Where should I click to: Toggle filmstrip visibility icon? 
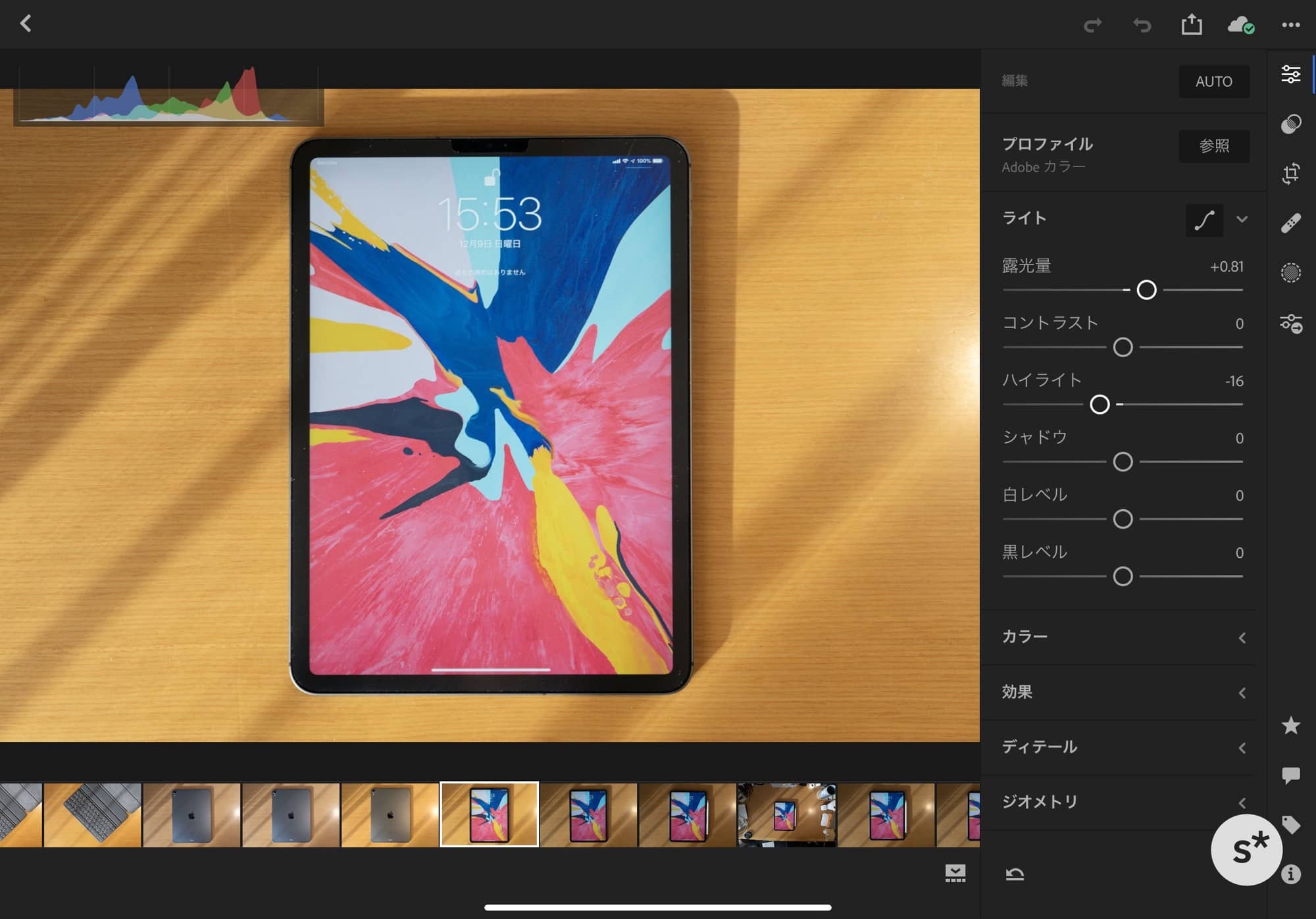pos(955,873)
